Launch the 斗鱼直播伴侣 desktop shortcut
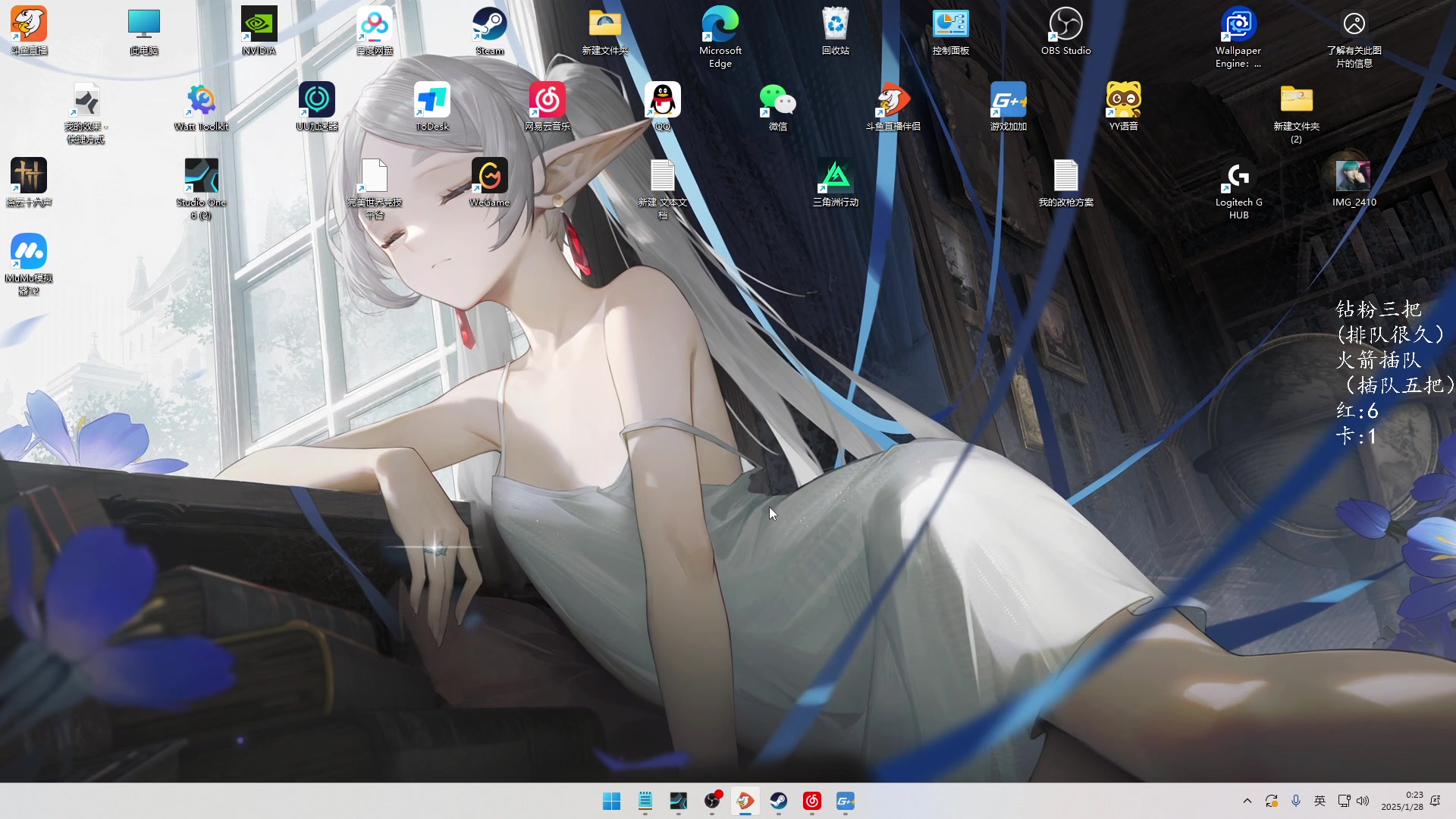 click(893, 107)
